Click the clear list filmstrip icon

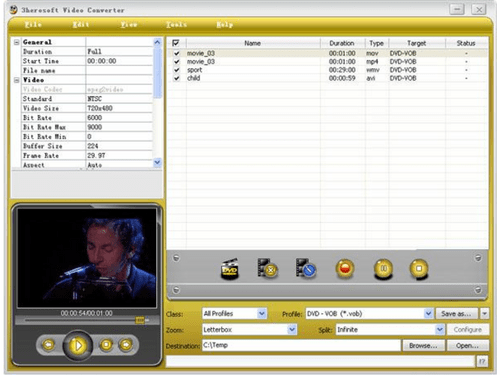point(306,268)
